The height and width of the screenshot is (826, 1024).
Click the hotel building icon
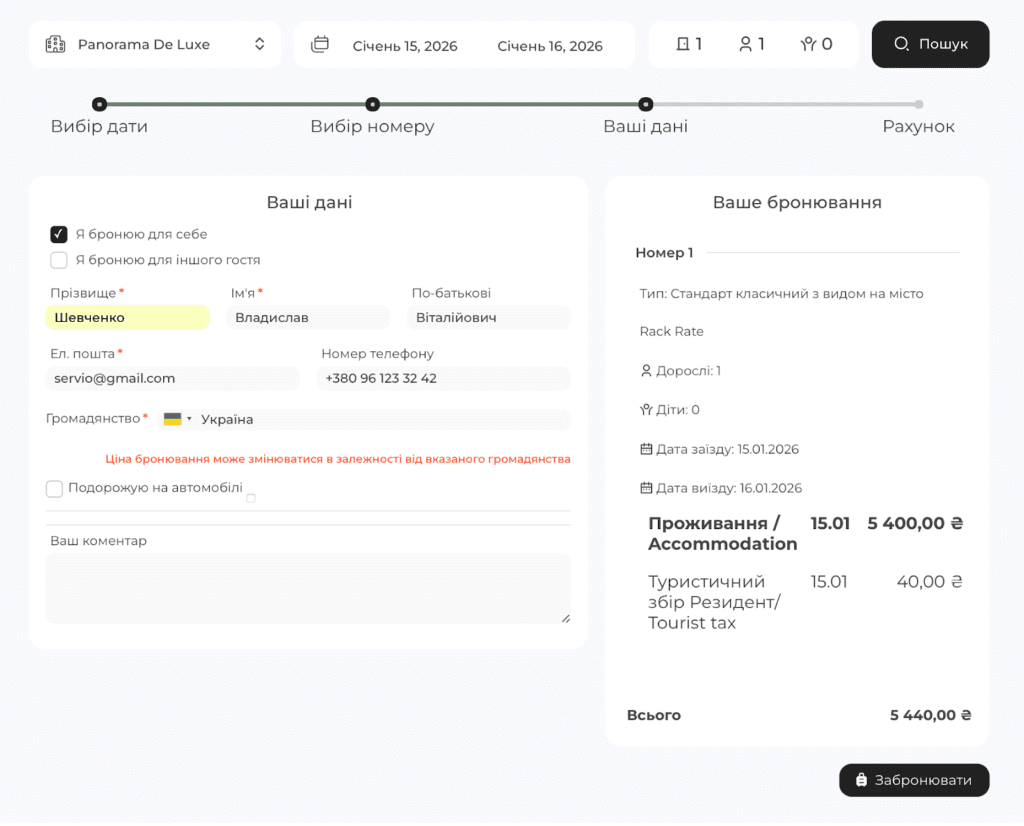pos(56,44)
